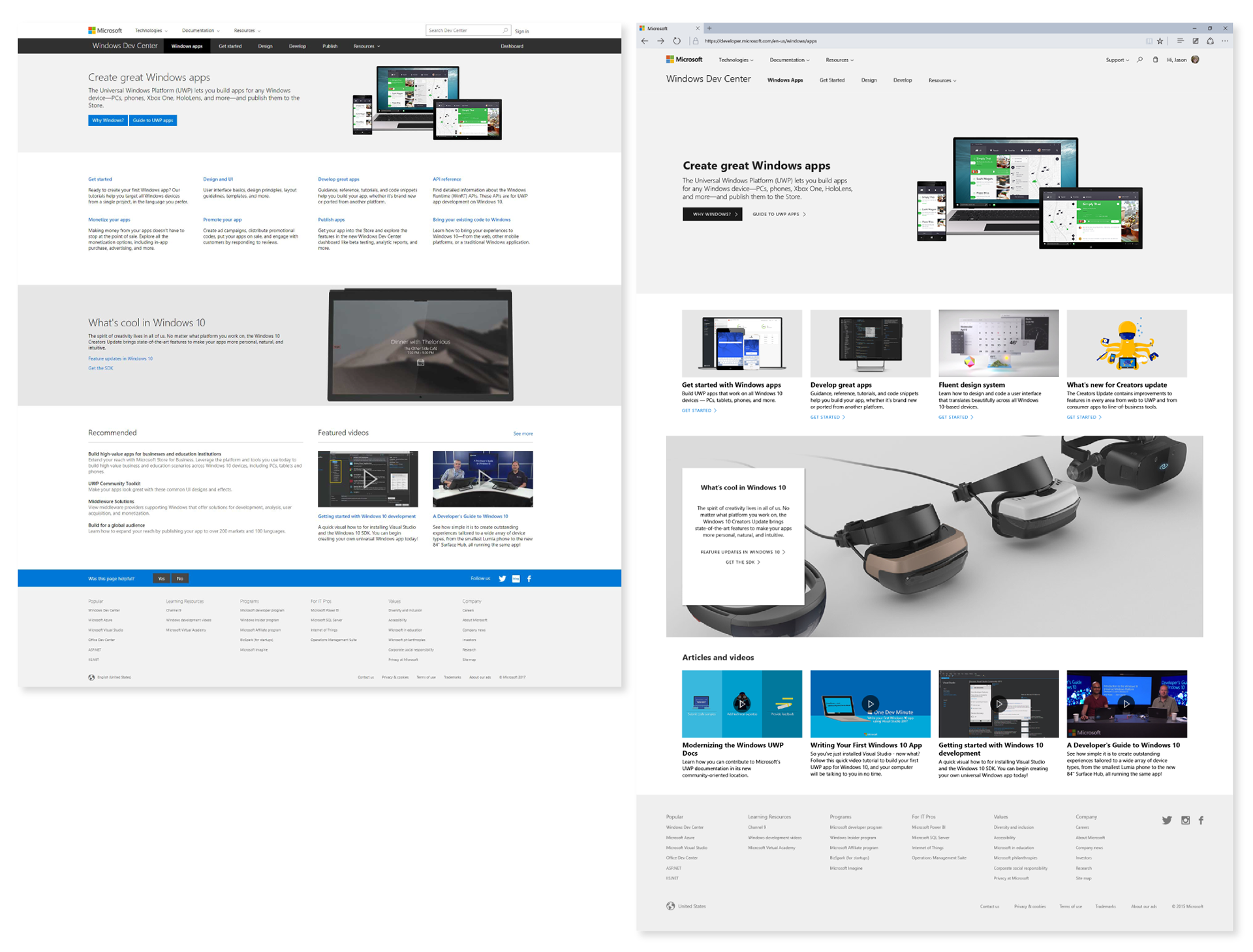Image resolution: width=1253 pixels, height=952 pixels.
Task: Open Dashboard in left dark nav bar
Action: point(512,46)
